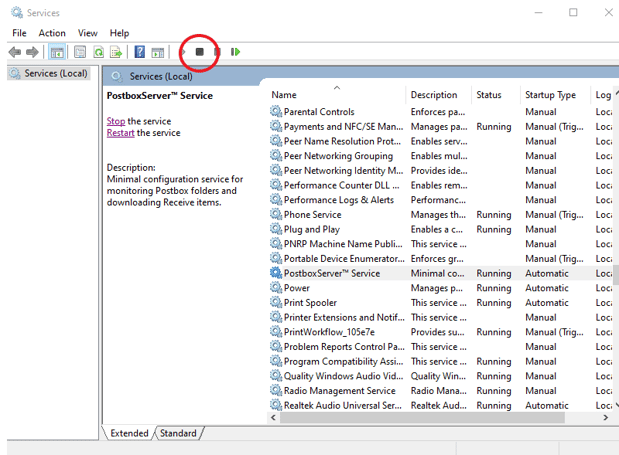This screenshot has width=619, height=455.
Task: Click the horizontal scrollbar left arrow
Action: point(273,418)
